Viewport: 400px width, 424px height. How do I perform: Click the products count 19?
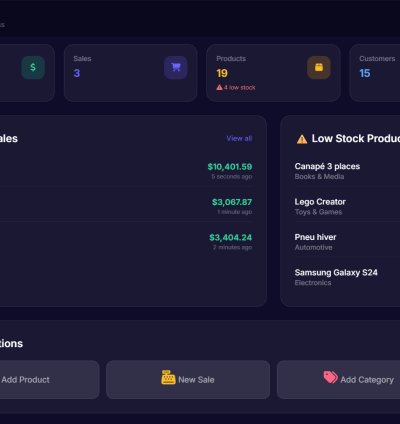click(x=222, y=73)
